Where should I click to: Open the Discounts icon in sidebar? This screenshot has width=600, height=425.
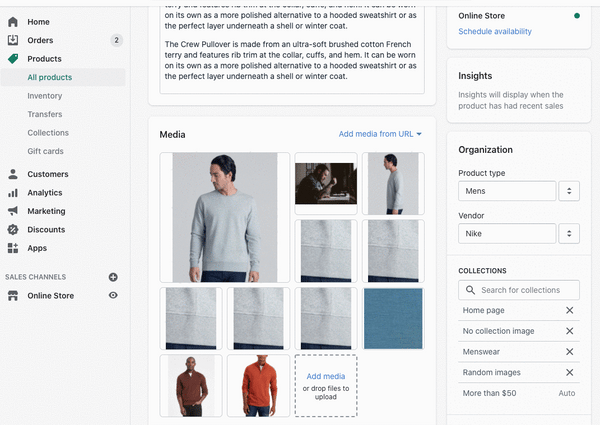tap(13, 229)
